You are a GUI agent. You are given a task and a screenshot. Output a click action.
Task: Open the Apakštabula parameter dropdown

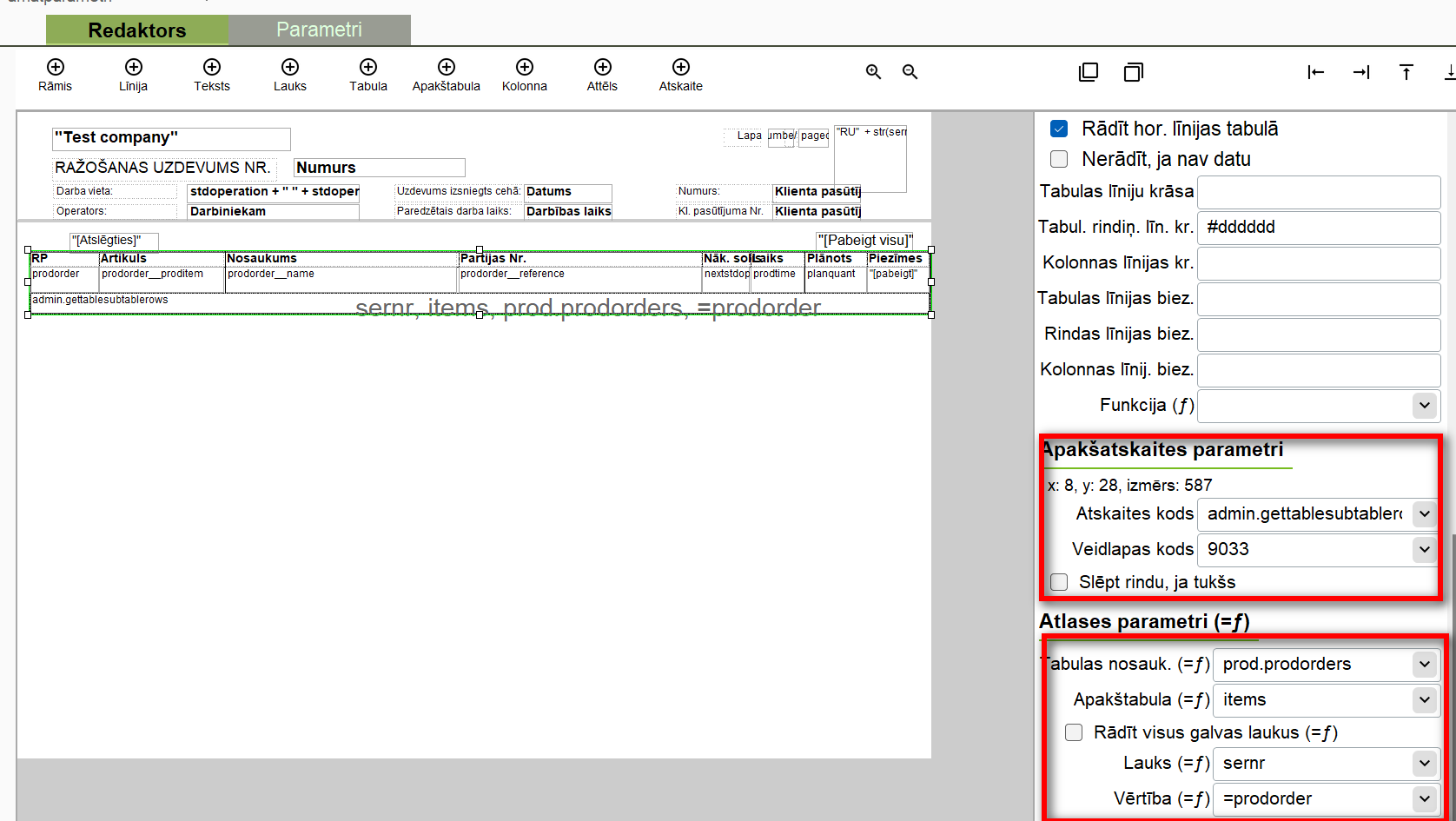(1424, 699)
